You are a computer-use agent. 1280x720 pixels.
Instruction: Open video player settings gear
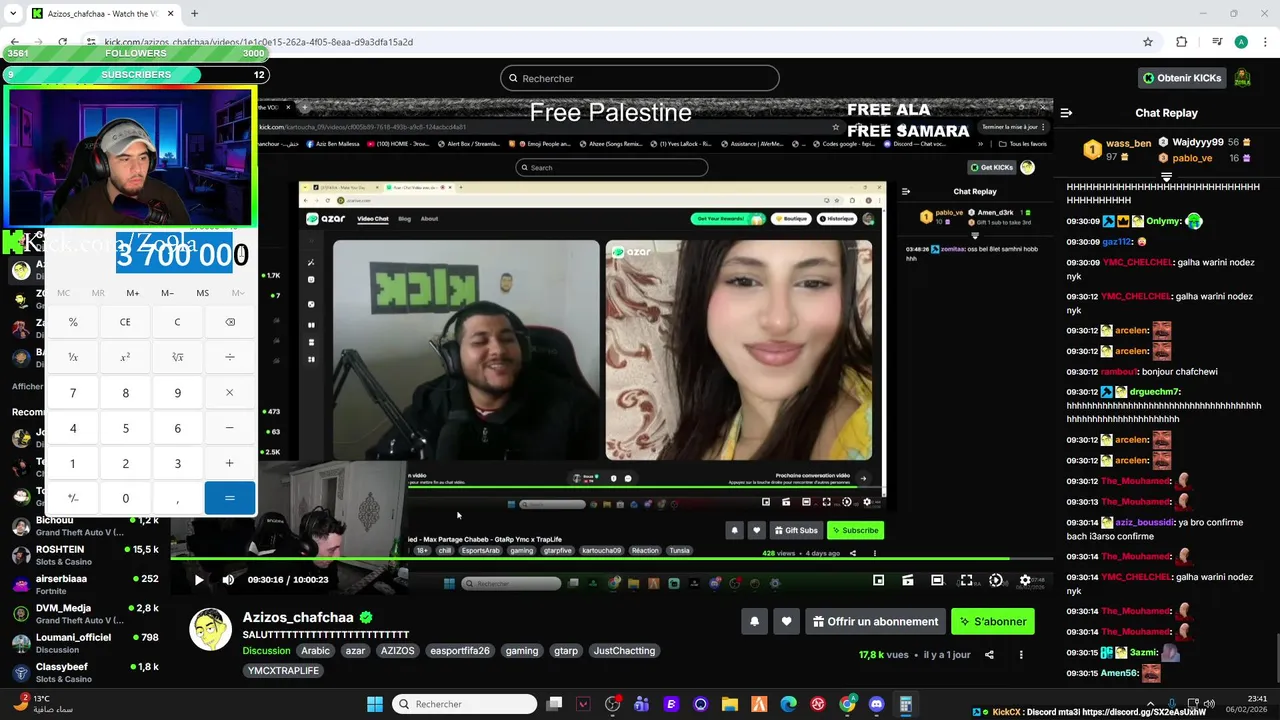coord(1025,580)
